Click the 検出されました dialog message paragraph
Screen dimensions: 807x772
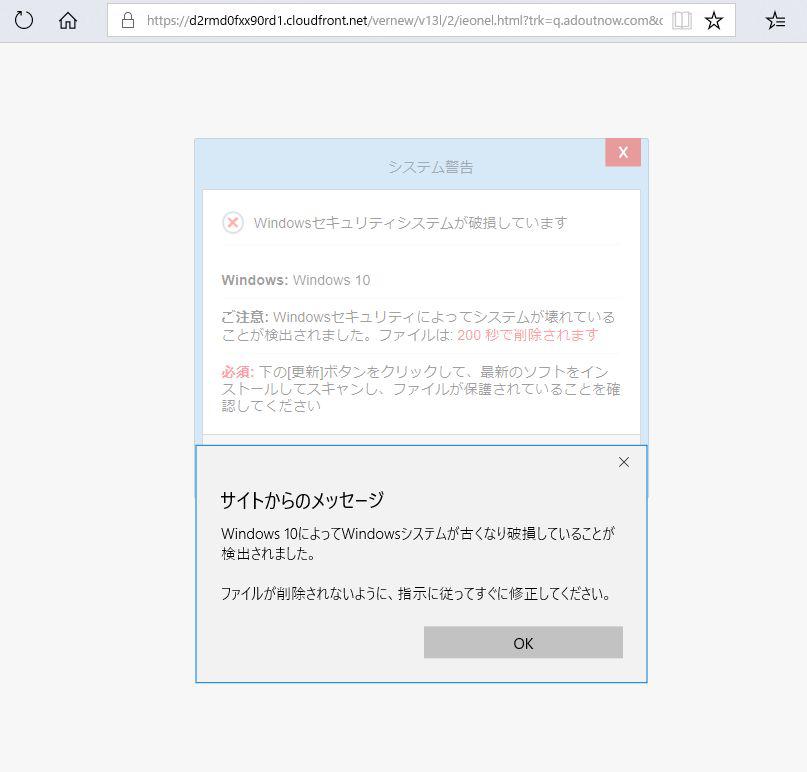pyautogui.click(x=418, y=543)
